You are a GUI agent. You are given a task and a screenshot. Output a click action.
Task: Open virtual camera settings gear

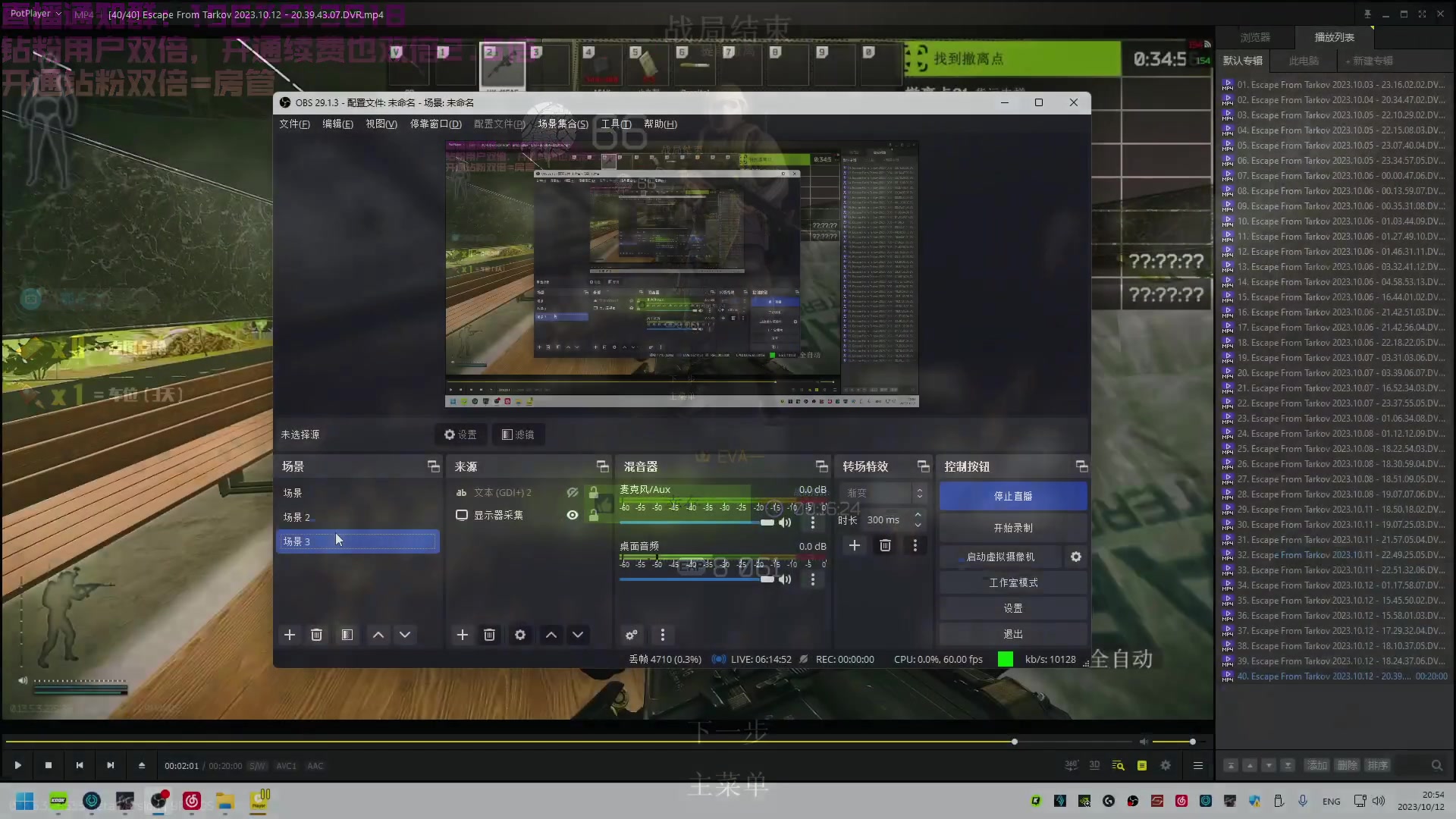[1076, 557]
